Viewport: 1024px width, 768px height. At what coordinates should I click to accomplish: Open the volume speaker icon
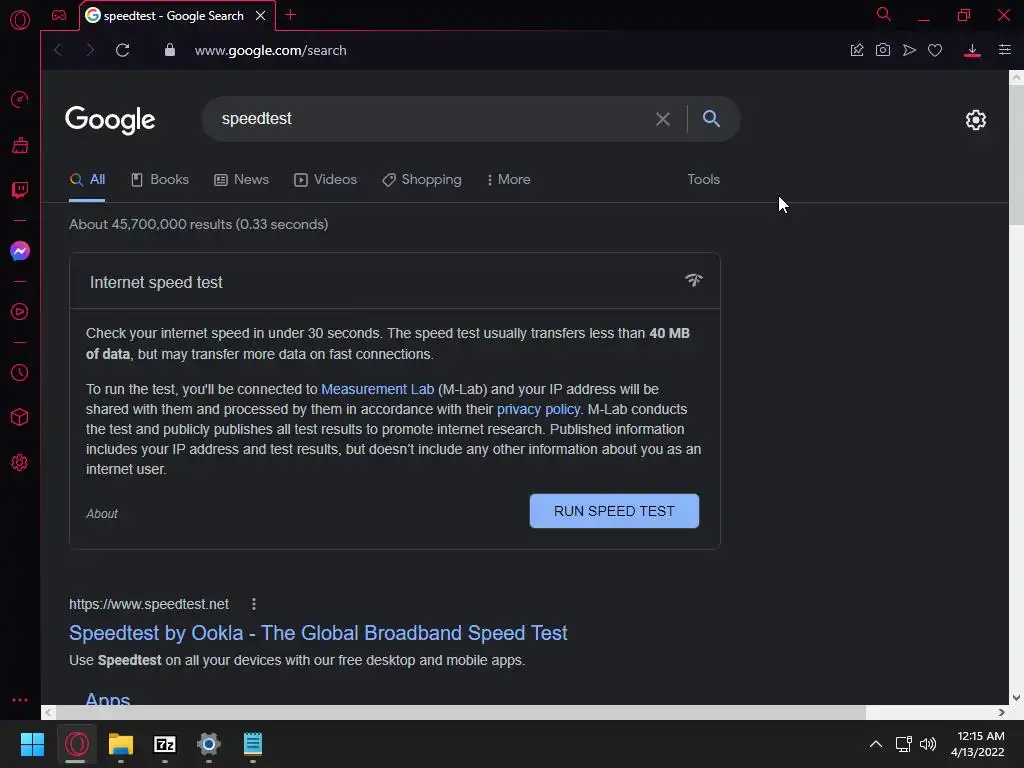pyautogui.click(x=928, y=744)
